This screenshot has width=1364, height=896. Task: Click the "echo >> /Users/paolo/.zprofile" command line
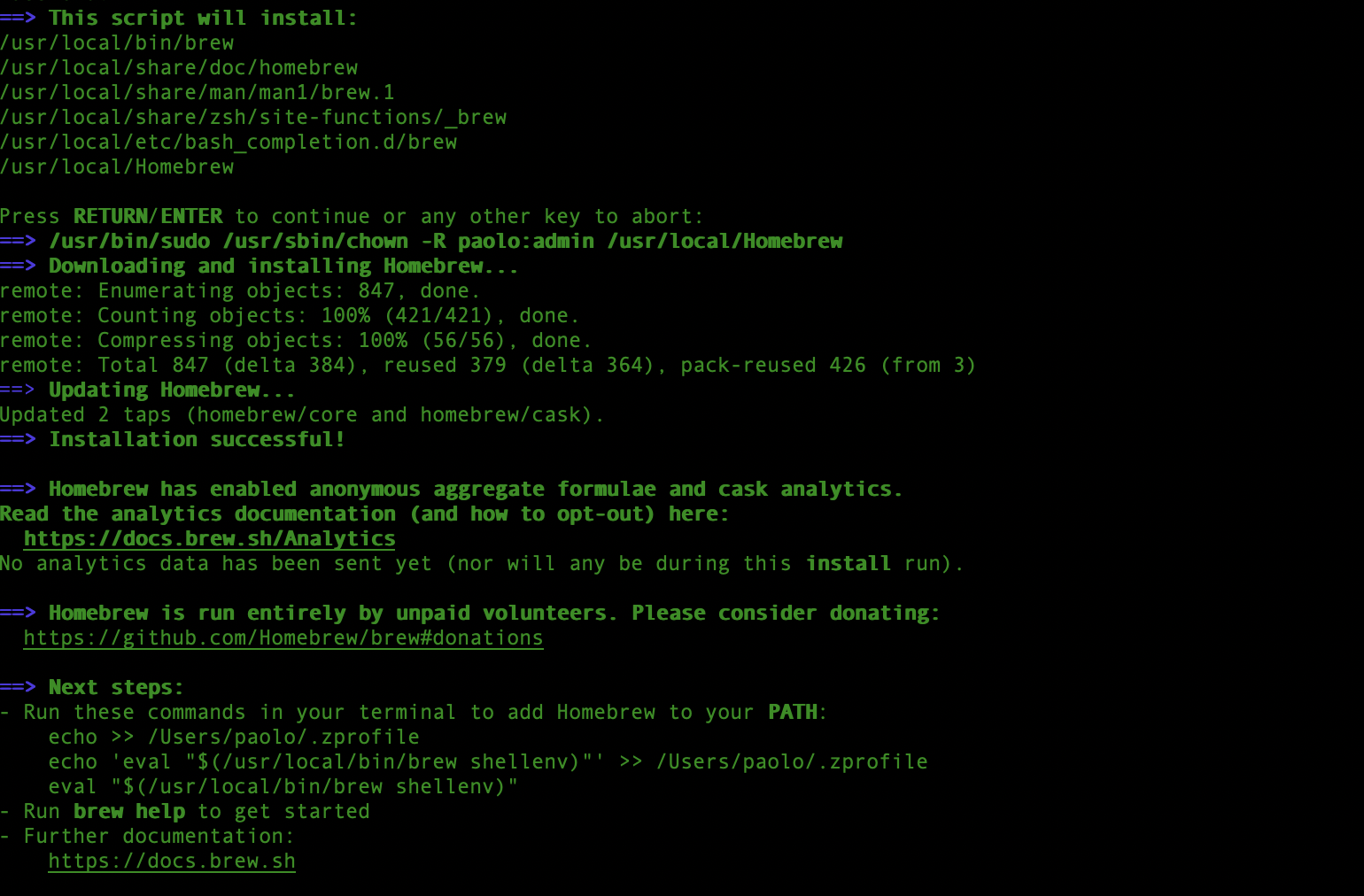pyautogui.click(x=234, y=737)
